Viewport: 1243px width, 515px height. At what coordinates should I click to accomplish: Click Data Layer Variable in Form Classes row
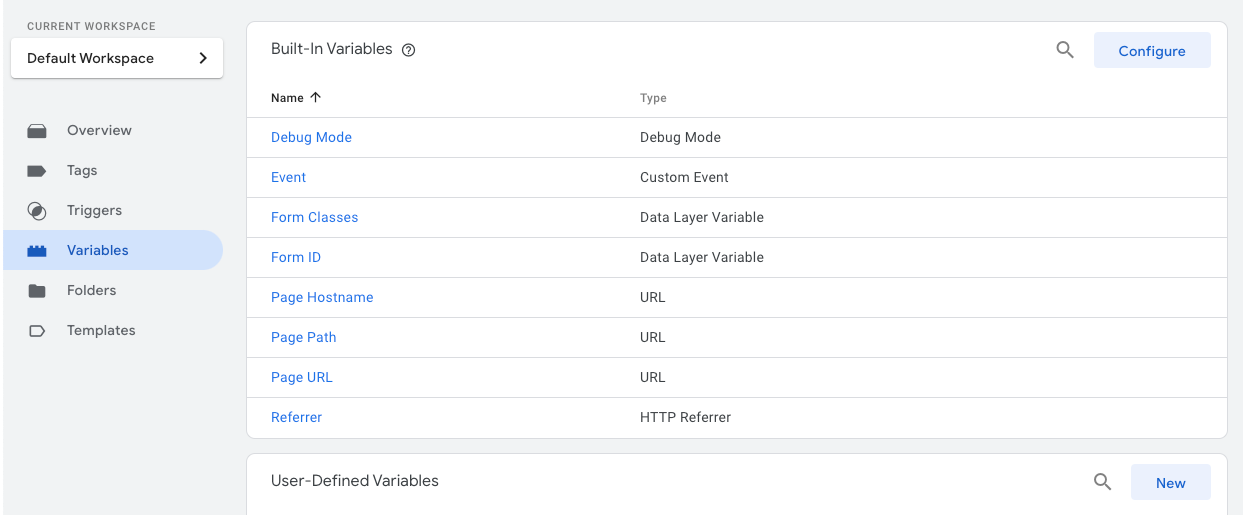(702, 217)
